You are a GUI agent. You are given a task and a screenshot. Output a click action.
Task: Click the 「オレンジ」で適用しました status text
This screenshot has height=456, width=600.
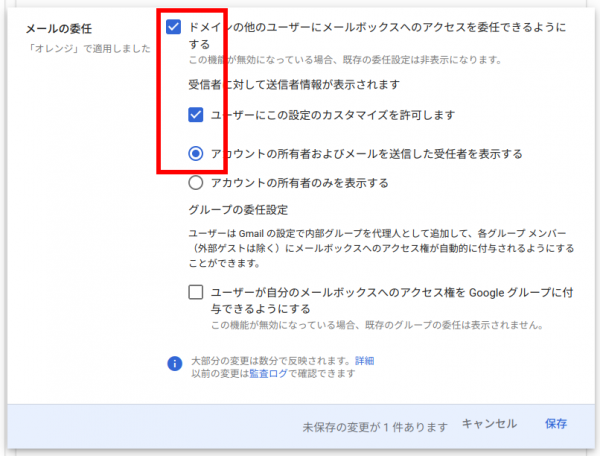tap(88, 48)
